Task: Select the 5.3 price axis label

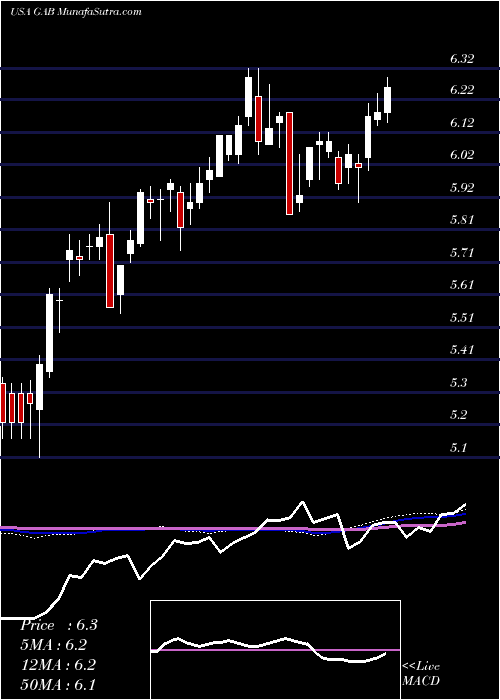Action: [459, 383]
